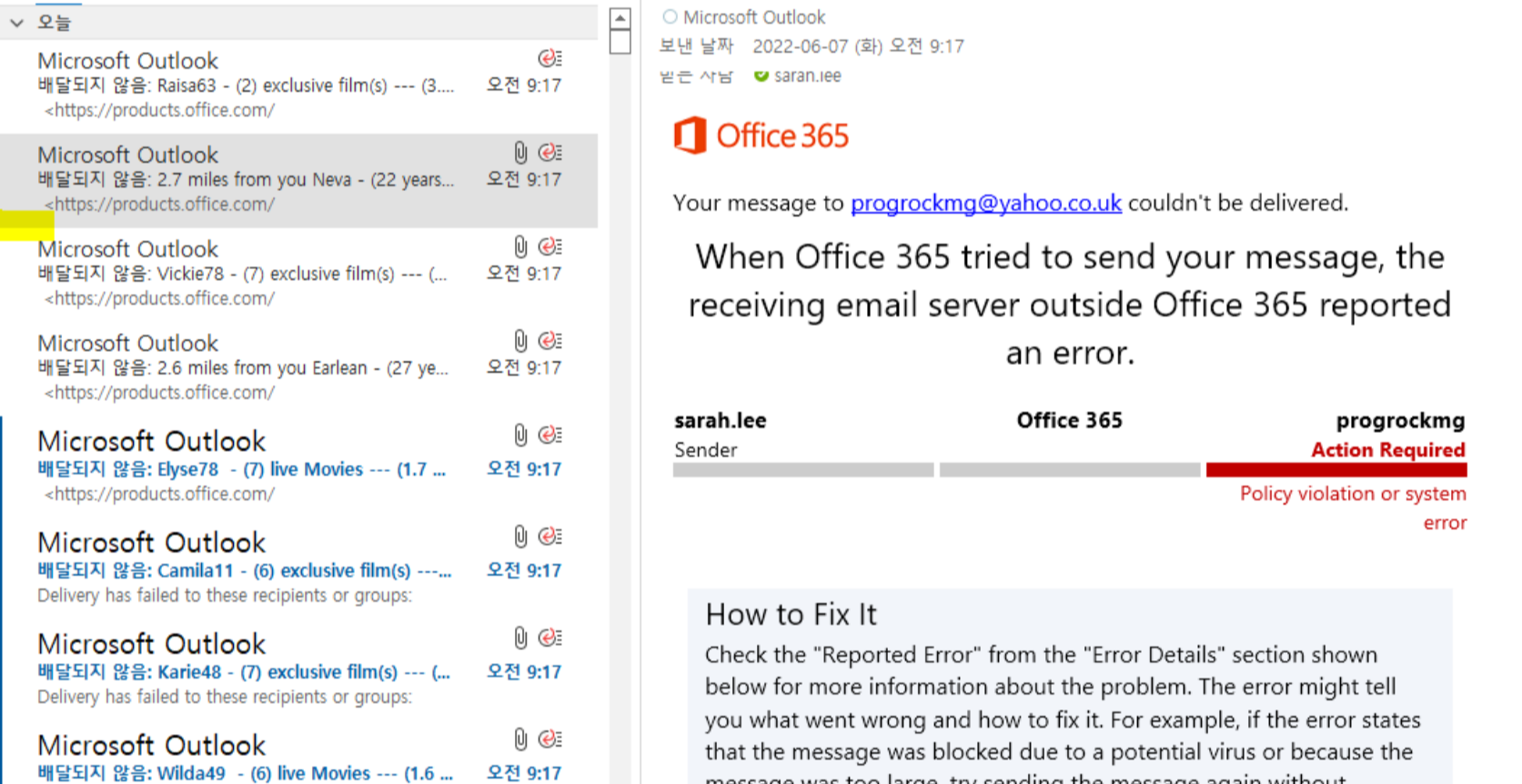
Task: Click the attachment paperclip on the Camila11 message
Action: pos(520,536)
